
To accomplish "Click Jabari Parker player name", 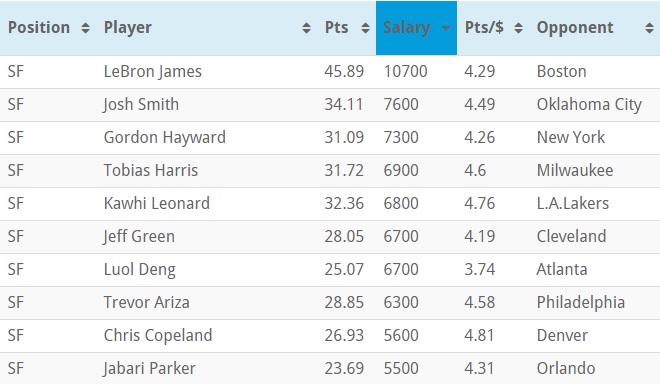I will [x=149, y=368].
